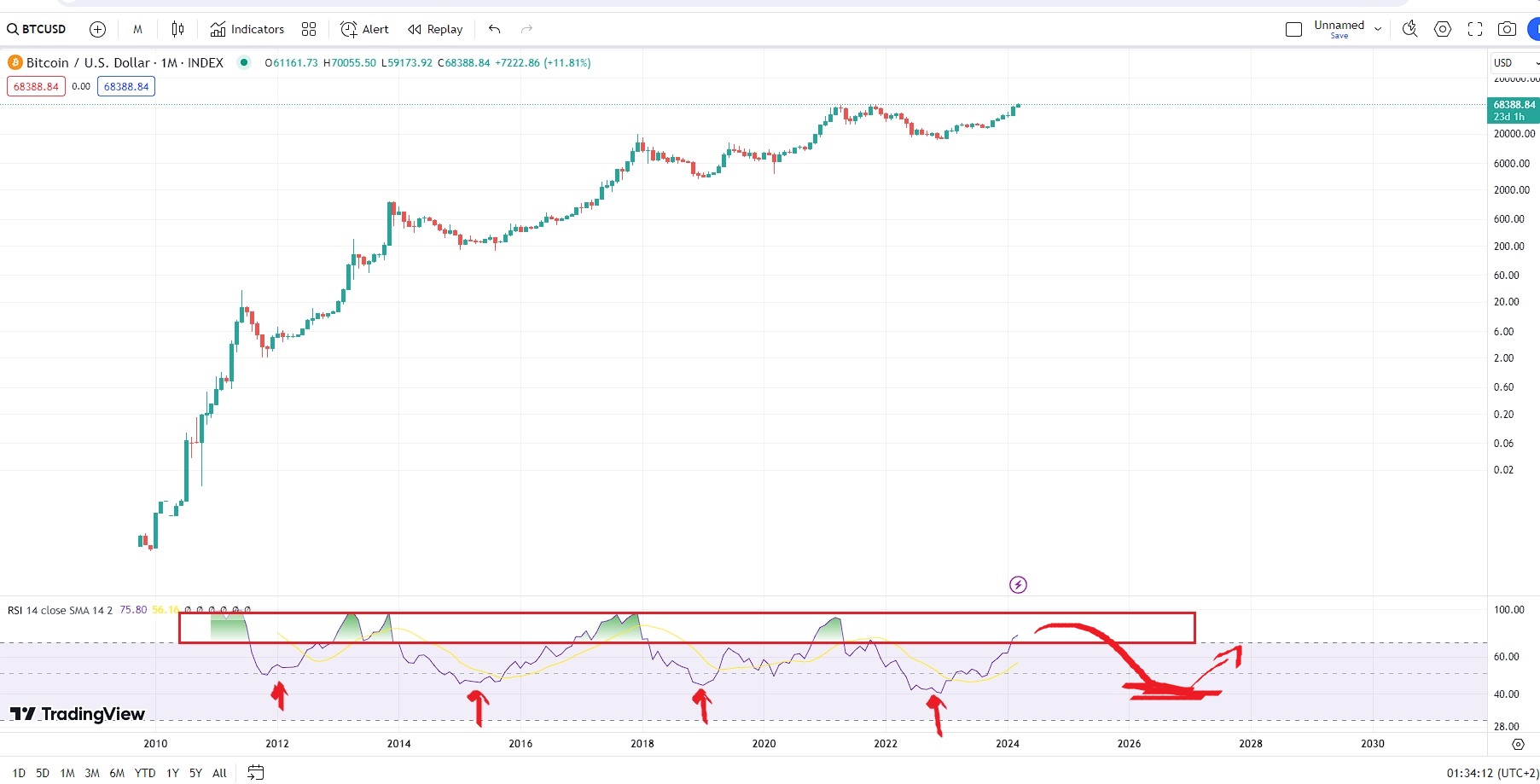
Task: Click the BTCUSD symbol search field
Action: coord(38,29)
